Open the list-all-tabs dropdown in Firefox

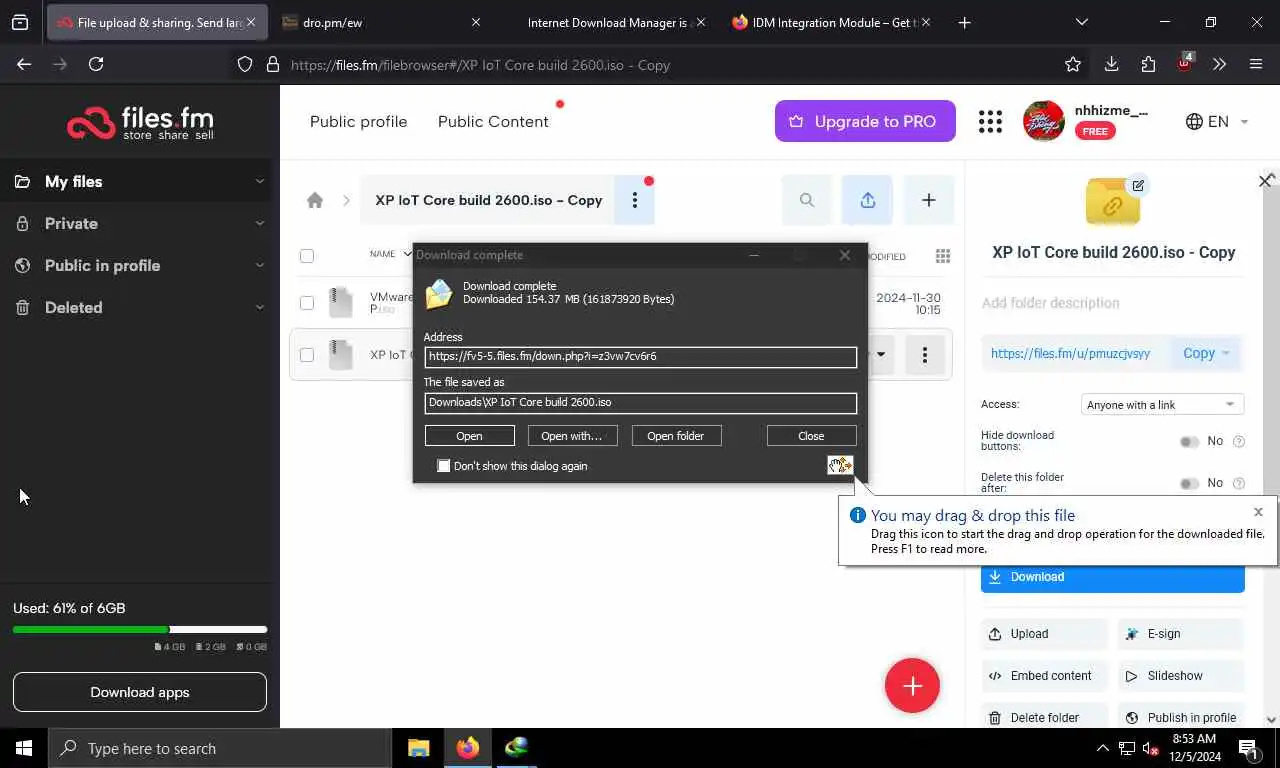click(1081, 22)
